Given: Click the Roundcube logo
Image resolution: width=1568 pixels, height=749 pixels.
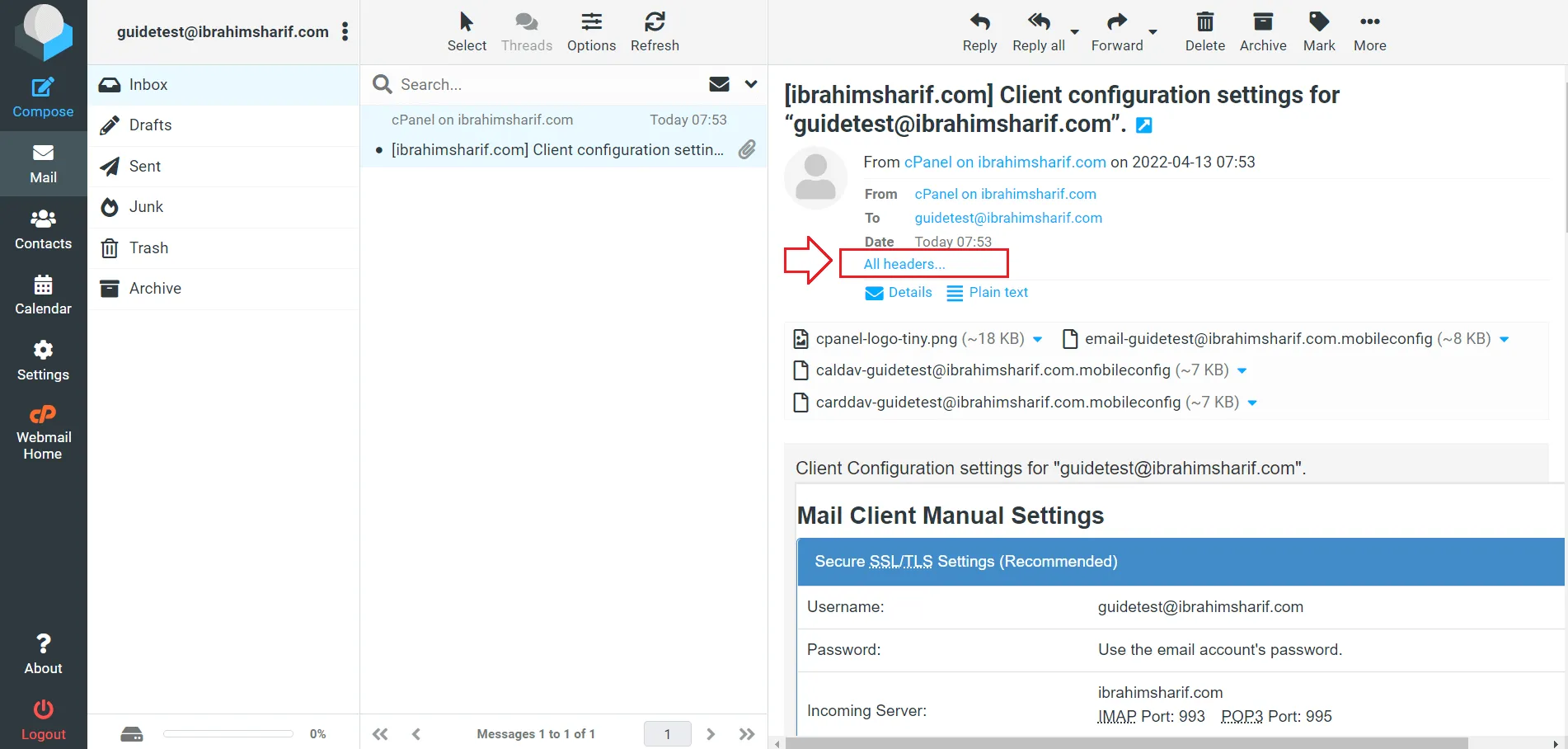Looking at the screenshot, I should pyautogui.click(x=43, y=32).
